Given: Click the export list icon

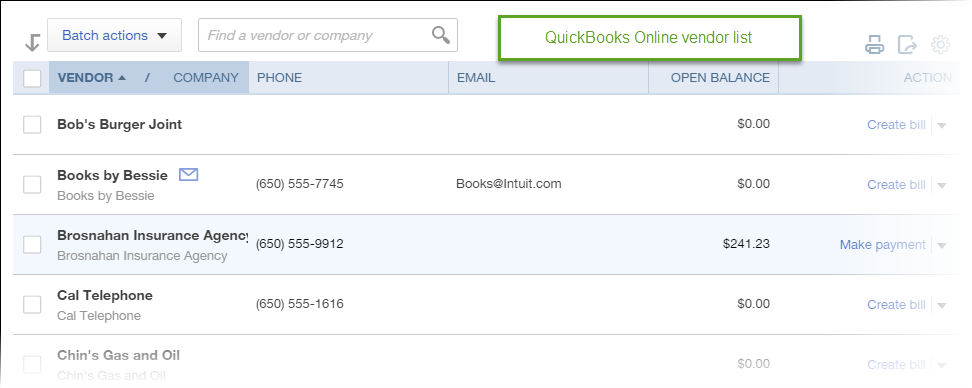Looking at the screenshot, I should (x=908, y=45).
